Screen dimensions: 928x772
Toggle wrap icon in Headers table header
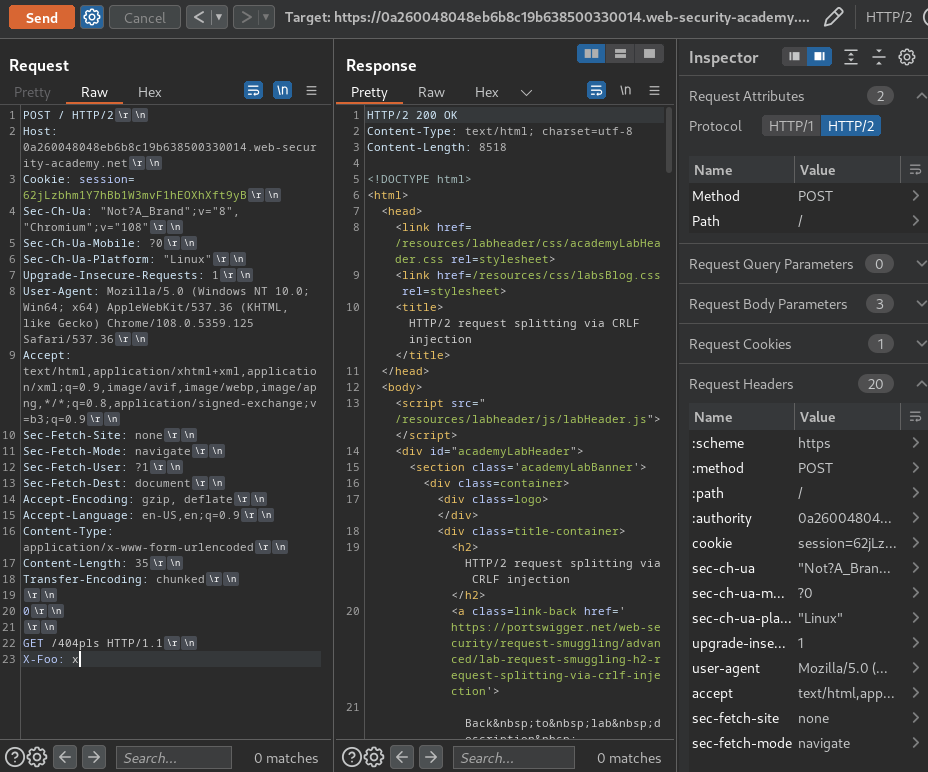point(914,417)
